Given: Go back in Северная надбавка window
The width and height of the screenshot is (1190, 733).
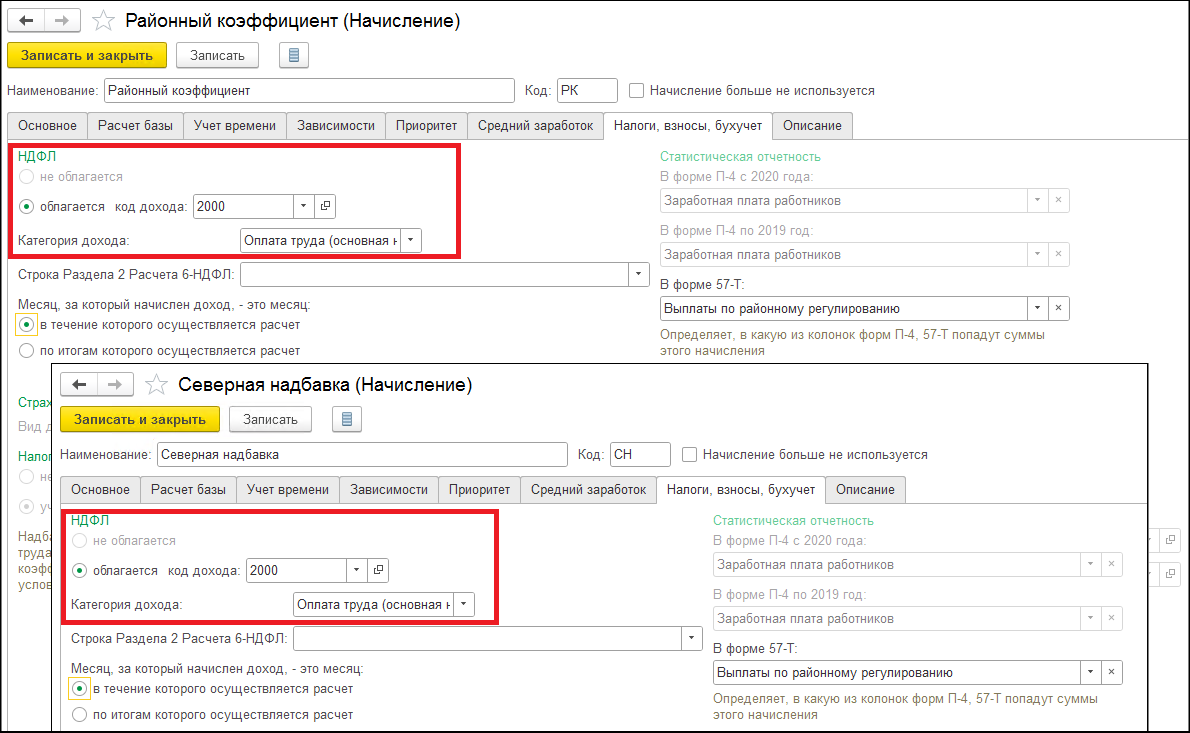Looking at the screenshot, I should [79, 385].
